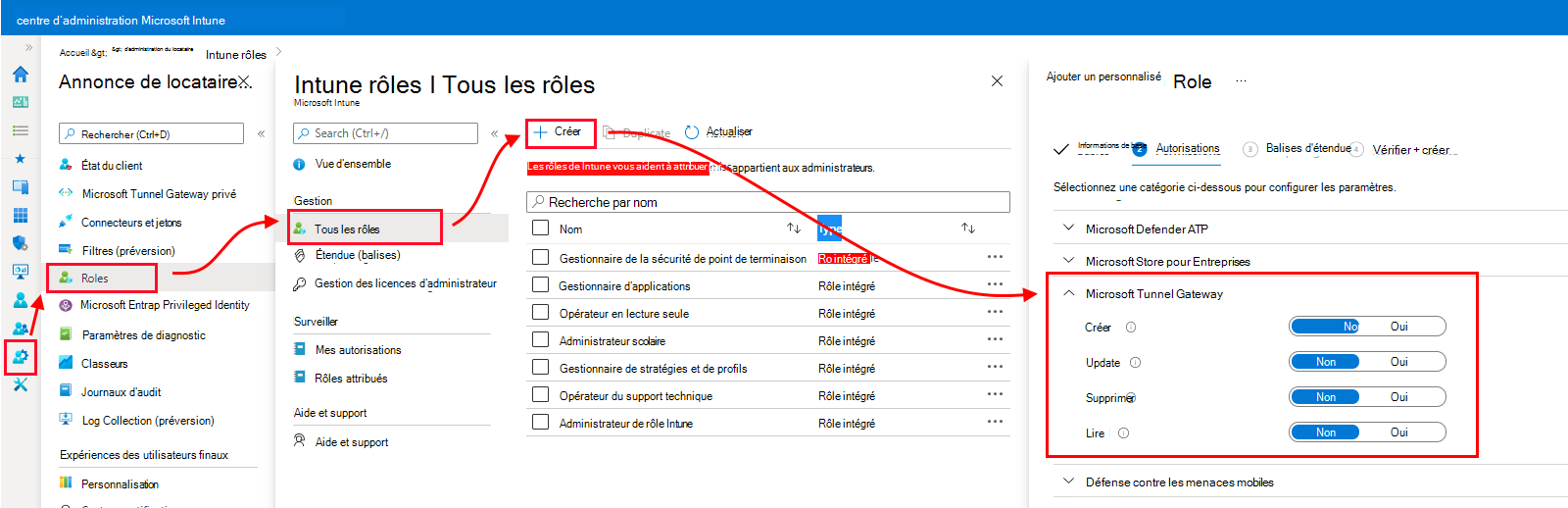Click the info icon next to Update
The height and width of the screenshot is (508, 1568).
coord(1135,363)
